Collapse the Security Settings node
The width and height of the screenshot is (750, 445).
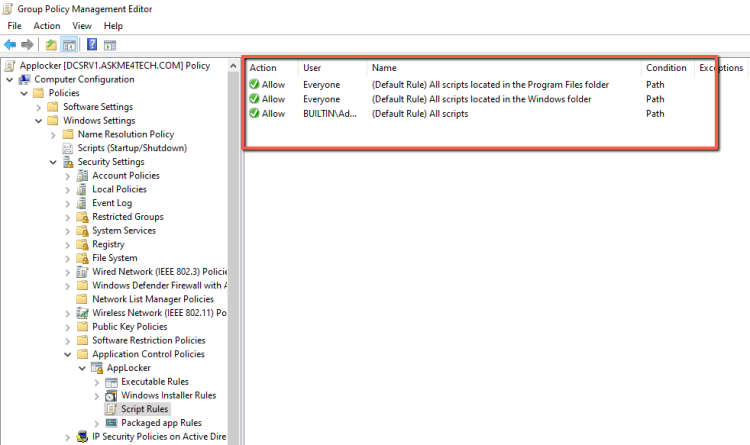pyautogui.click(x=53, y=162)
